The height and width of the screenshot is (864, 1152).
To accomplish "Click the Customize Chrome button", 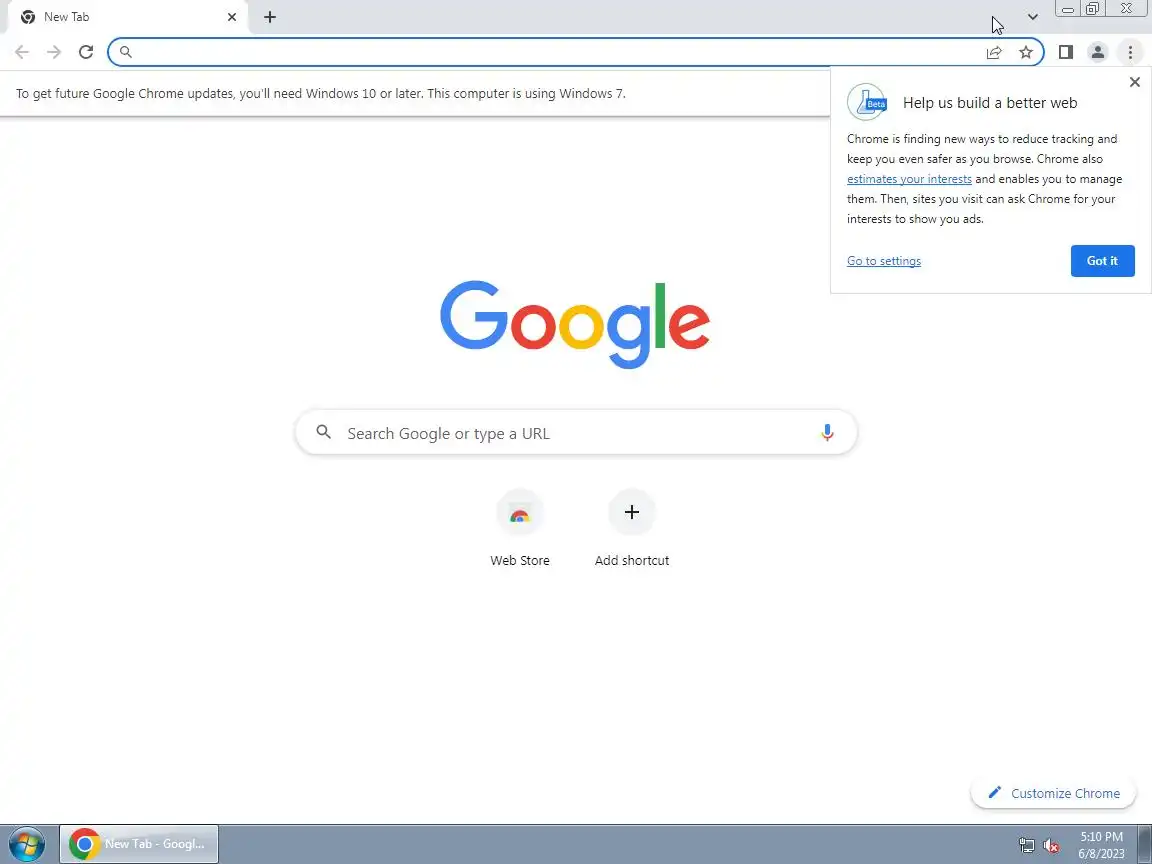I will 1054,793.
